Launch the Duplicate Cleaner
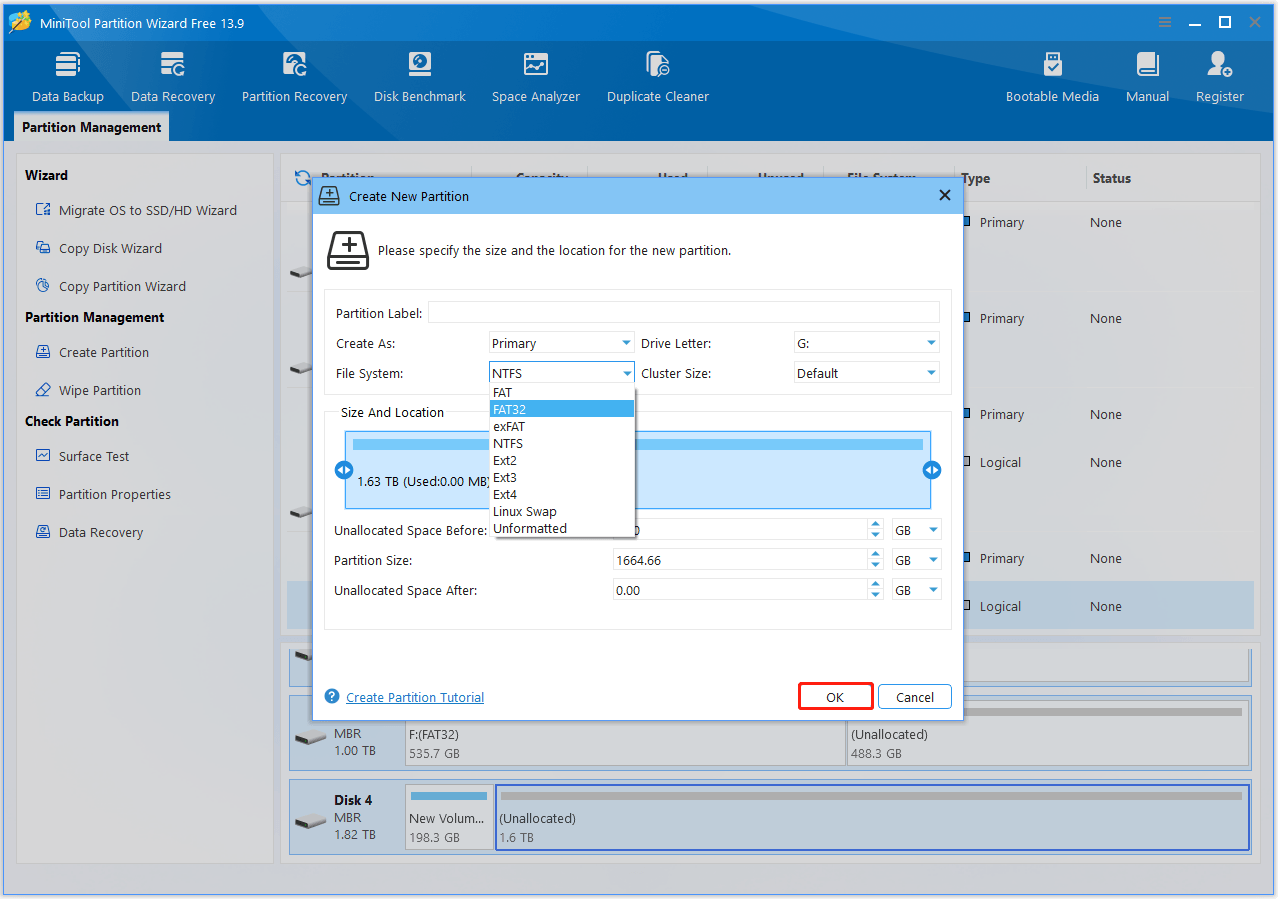1278x899 pixels. coord(658,77)
